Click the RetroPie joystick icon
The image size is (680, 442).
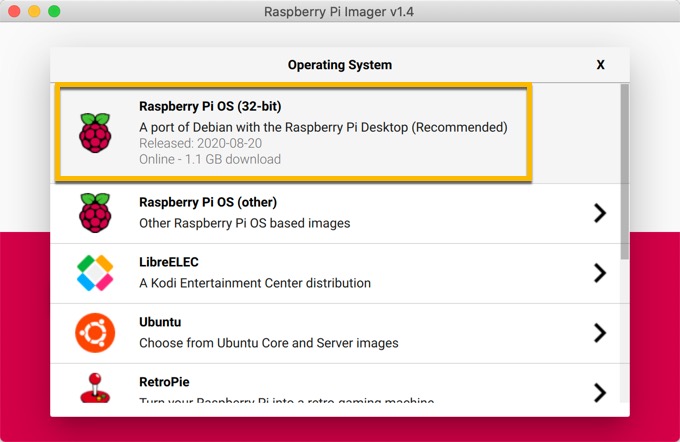[95, 387]
